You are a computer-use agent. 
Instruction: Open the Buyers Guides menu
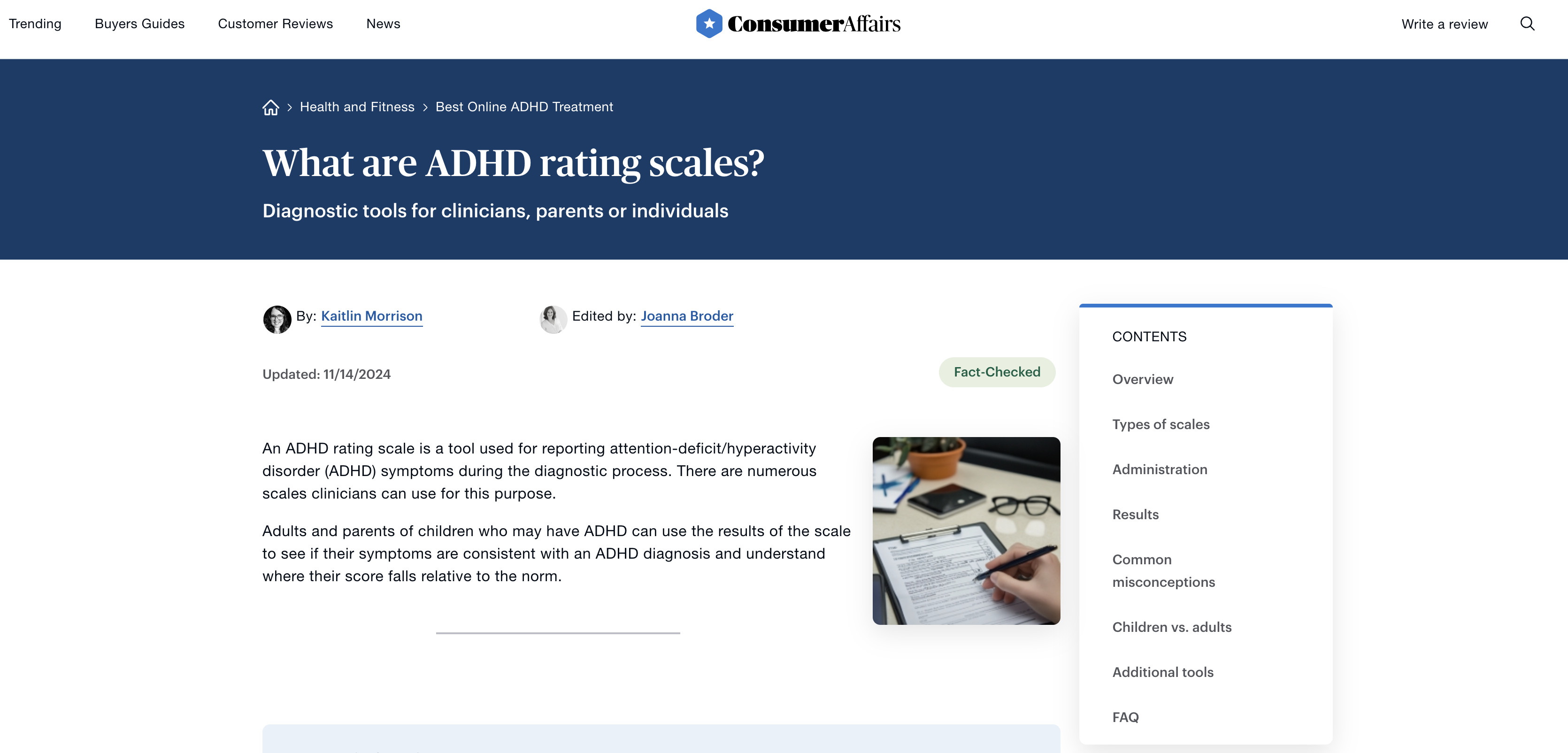point(139,24)
